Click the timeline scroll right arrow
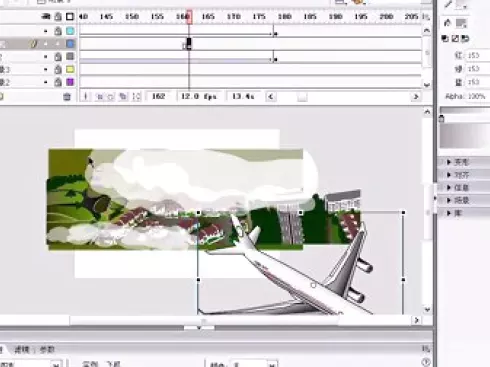Screen dimensions: 490x367 click(416, 97)
